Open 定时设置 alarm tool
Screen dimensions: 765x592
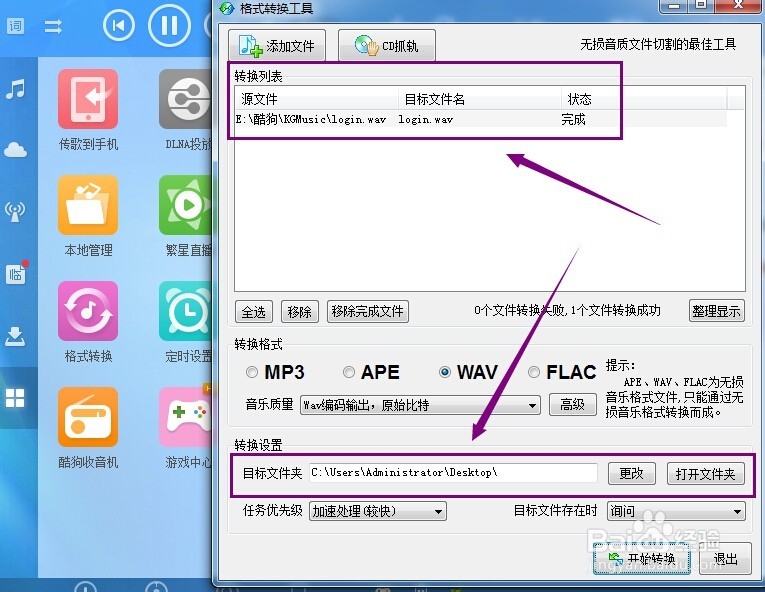point(185,311)
